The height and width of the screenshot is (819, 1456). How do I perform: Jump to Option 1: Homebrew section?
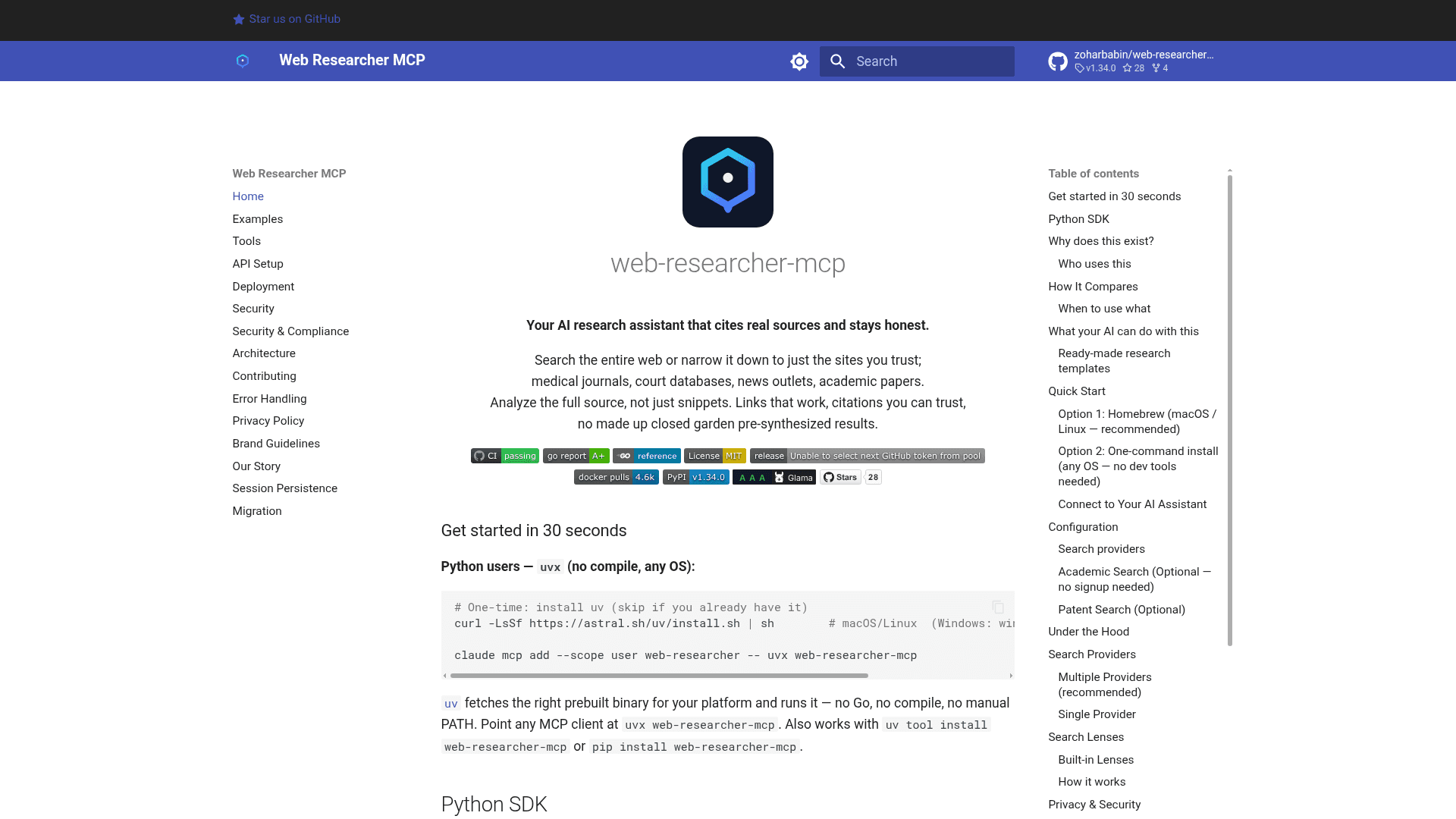1137,422
